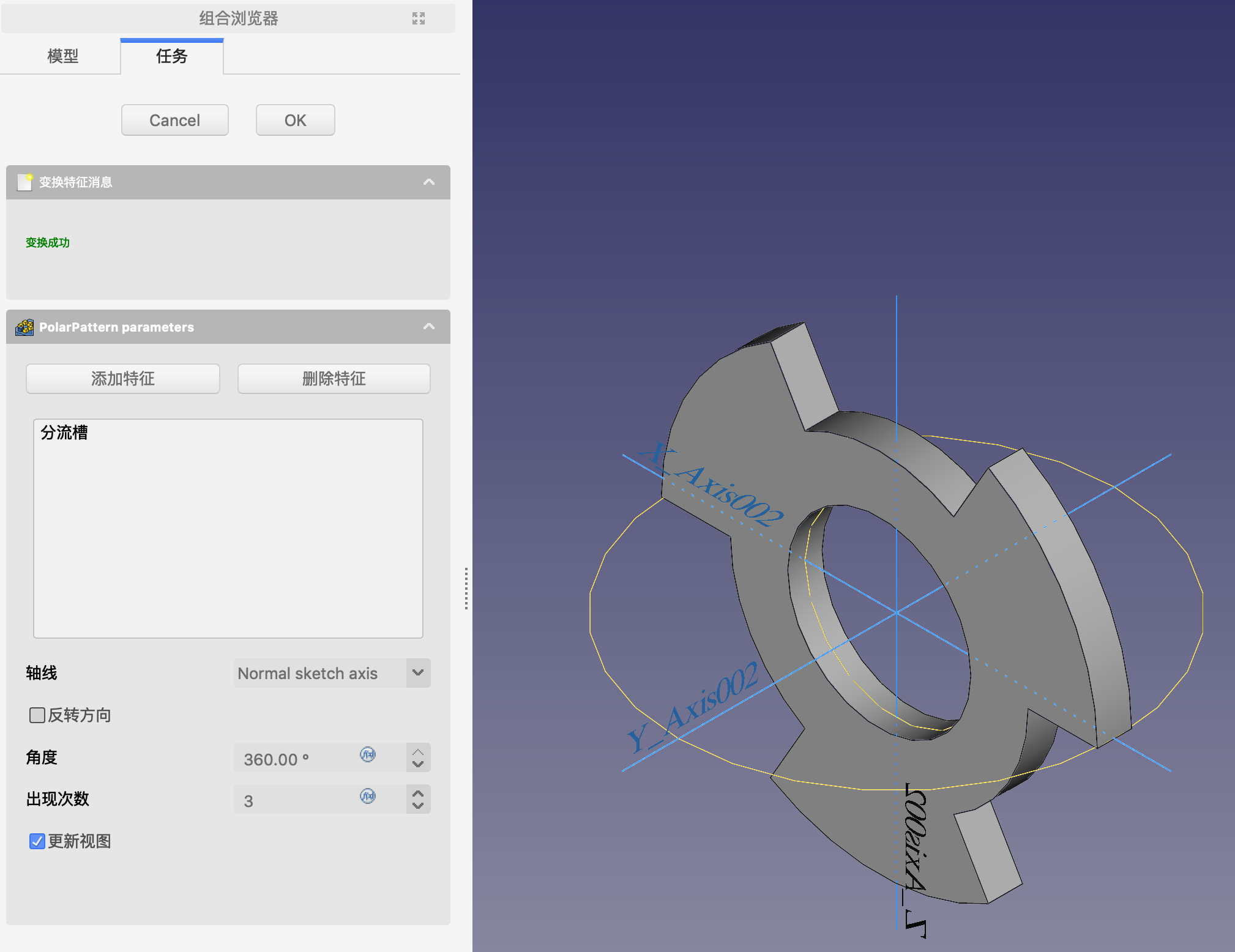Image resolution: width=1235 pixels, height=952 pixels.
Task: Click the occurrences field expression icon
Action: tap(367, 796)
